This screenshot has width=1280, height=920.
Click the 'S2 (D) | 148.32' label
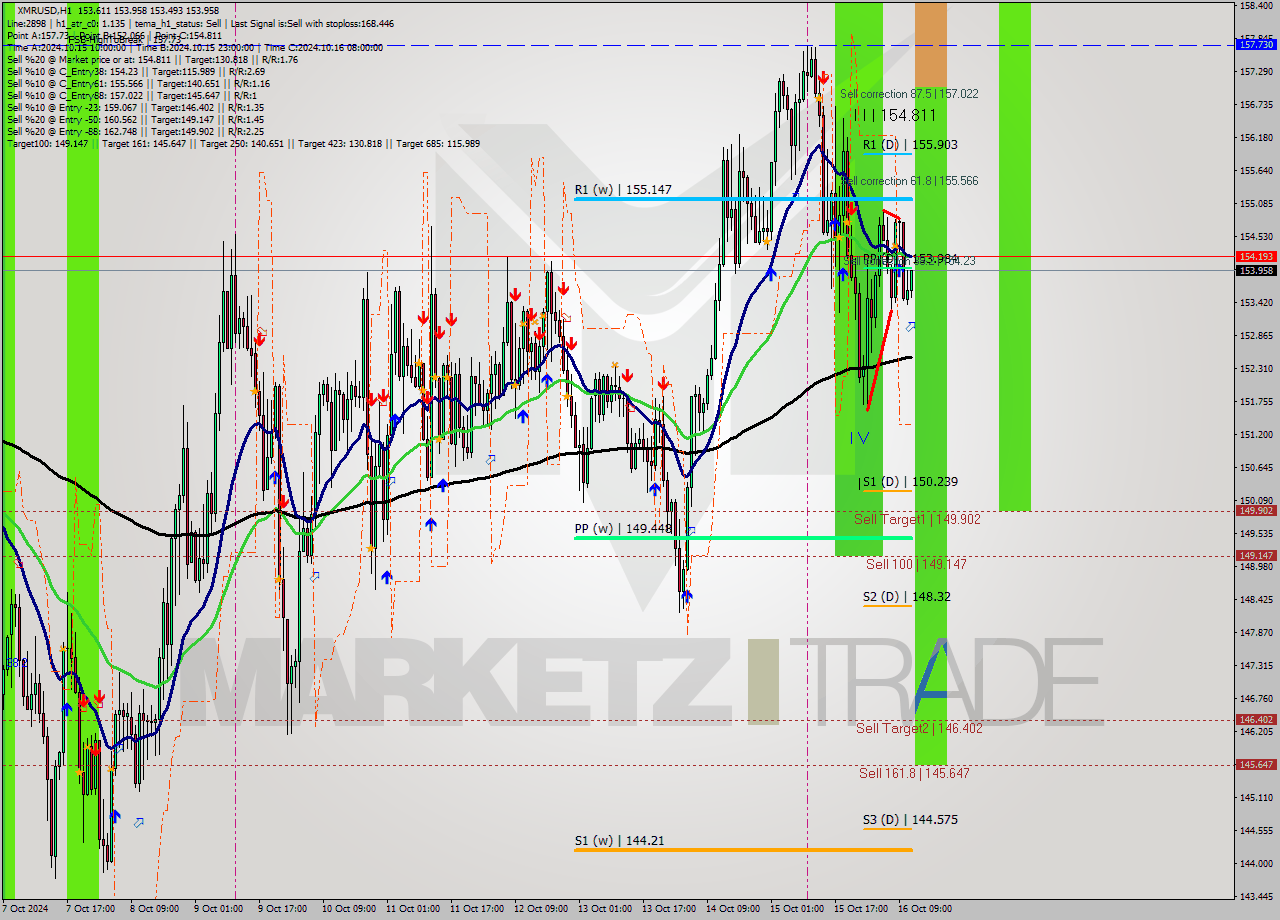[907, 597]
